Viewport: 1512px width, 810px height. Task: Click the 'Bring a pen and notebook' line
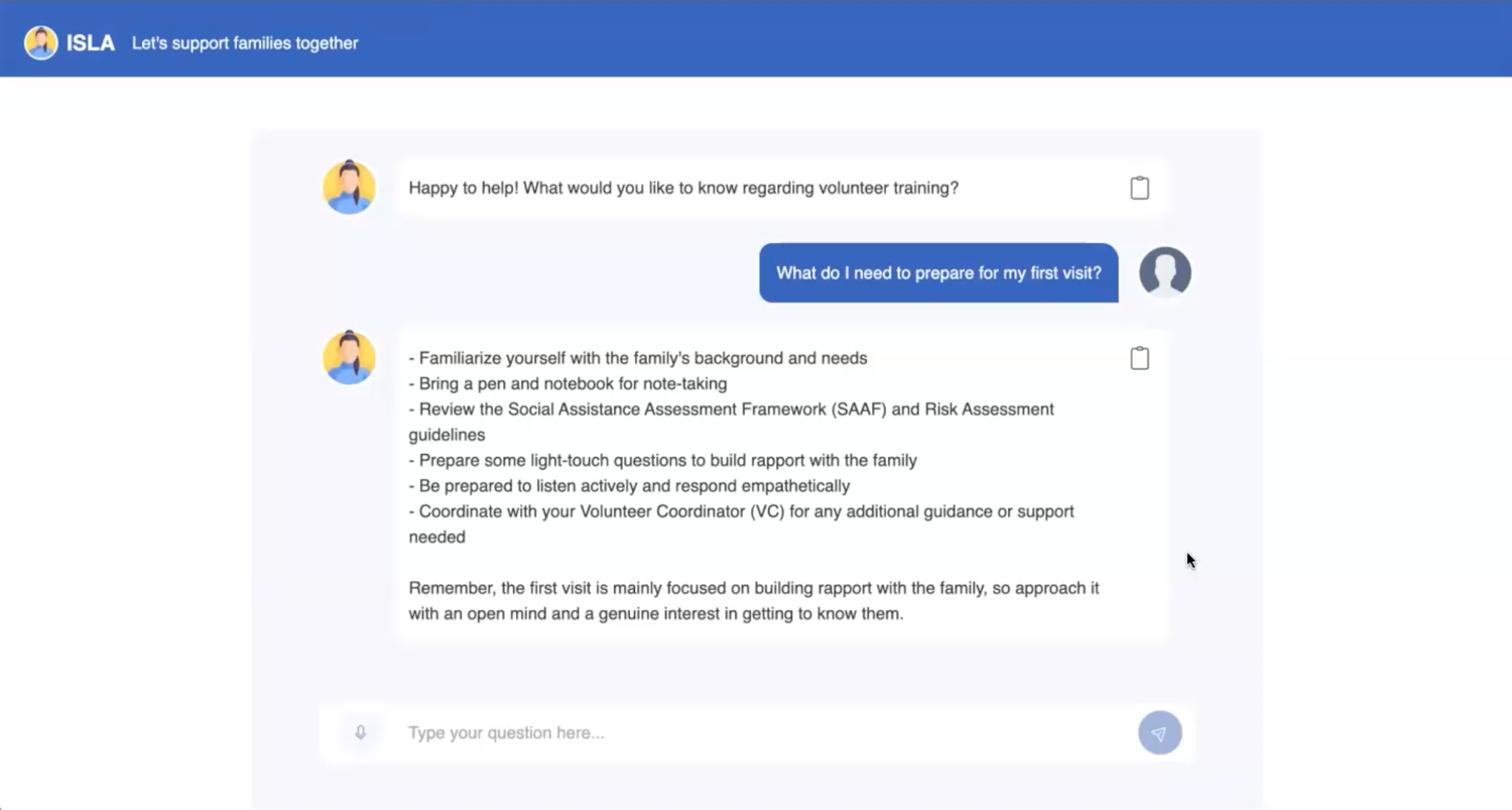[568, 383]
